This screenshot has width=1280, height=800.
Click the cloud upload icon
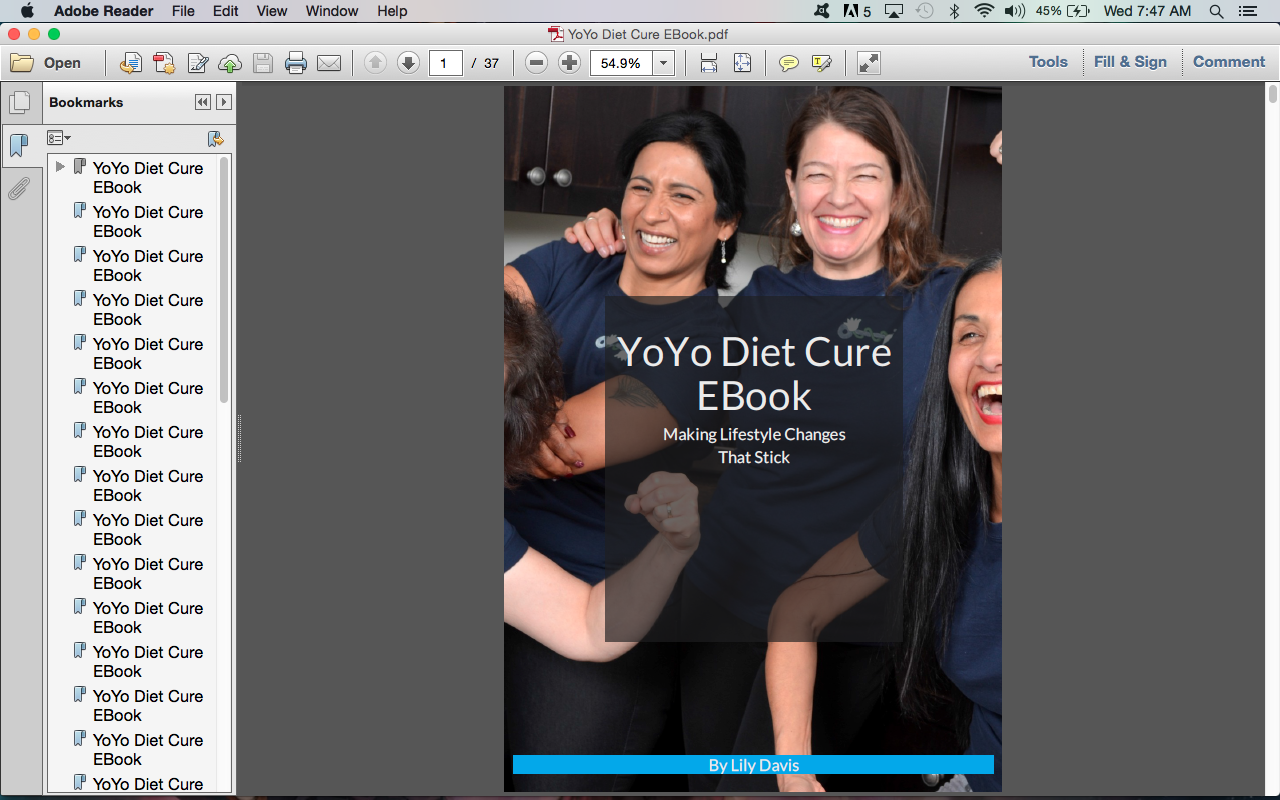(x=230, y=64)
